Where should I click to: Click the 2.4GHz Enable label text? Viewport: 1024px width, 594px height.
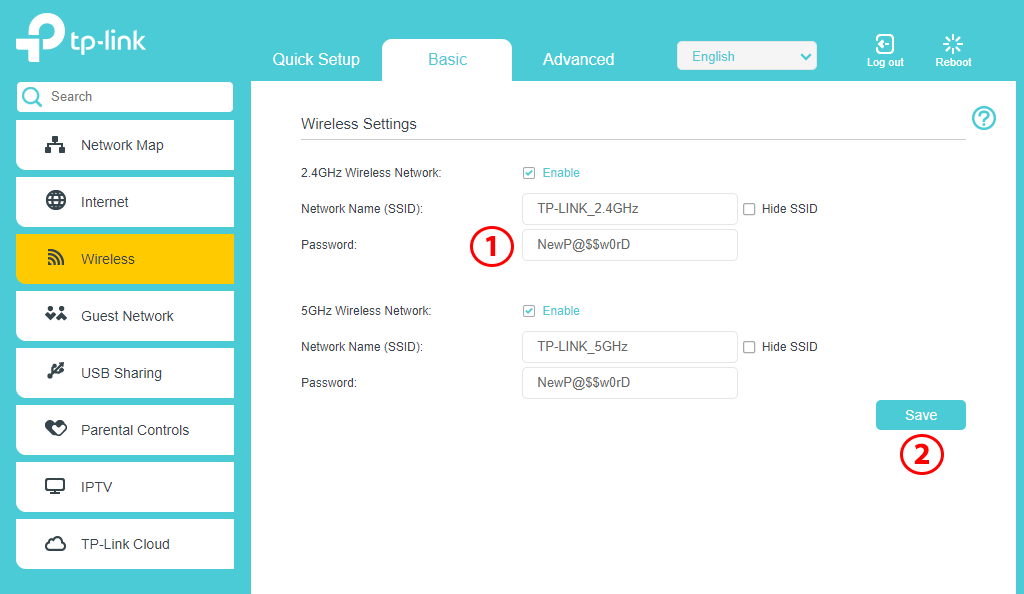tap(561, 173)
